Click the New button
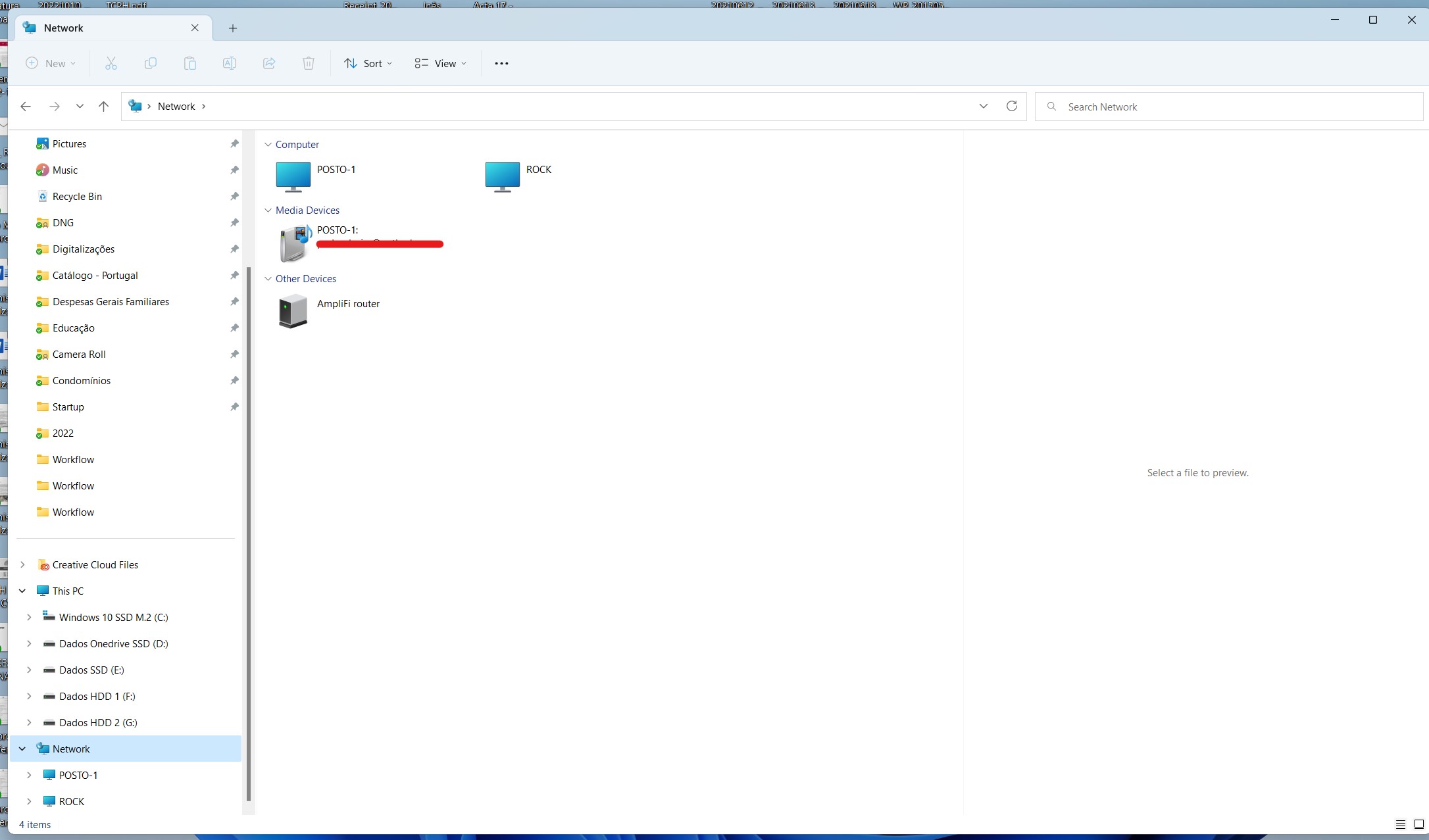Image resolution: width=1429 pixels, height=840 pixels. click(x=51, y=63)
